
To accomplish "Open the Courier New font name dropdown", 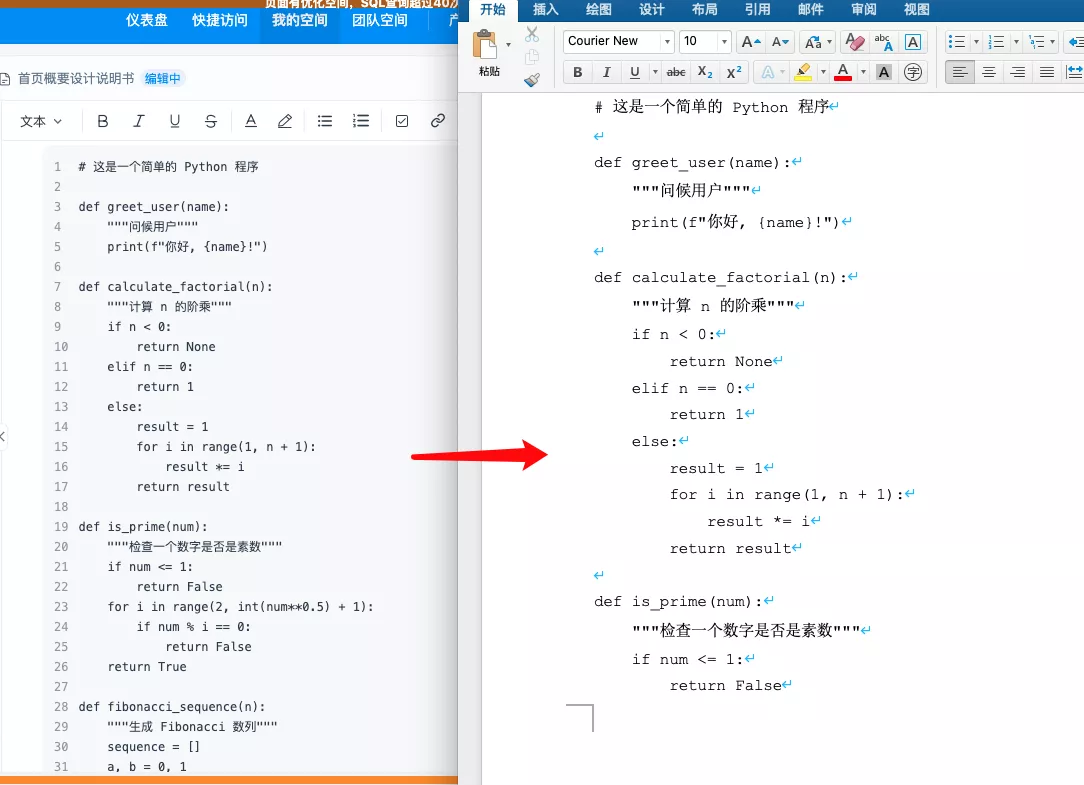I will tap(667, 41).
